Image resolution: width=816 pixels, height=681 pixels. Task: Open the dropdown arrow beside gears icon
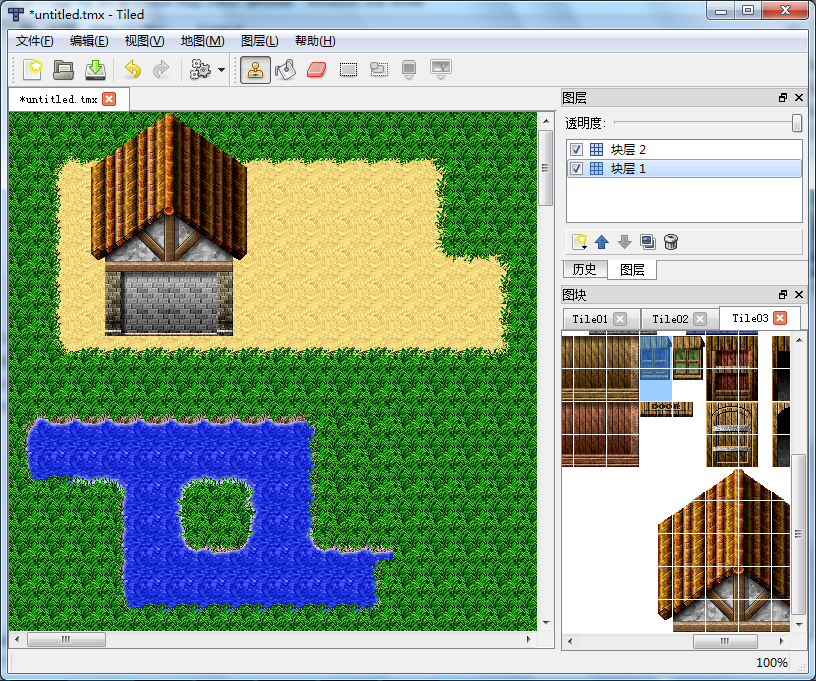(221, 70)
